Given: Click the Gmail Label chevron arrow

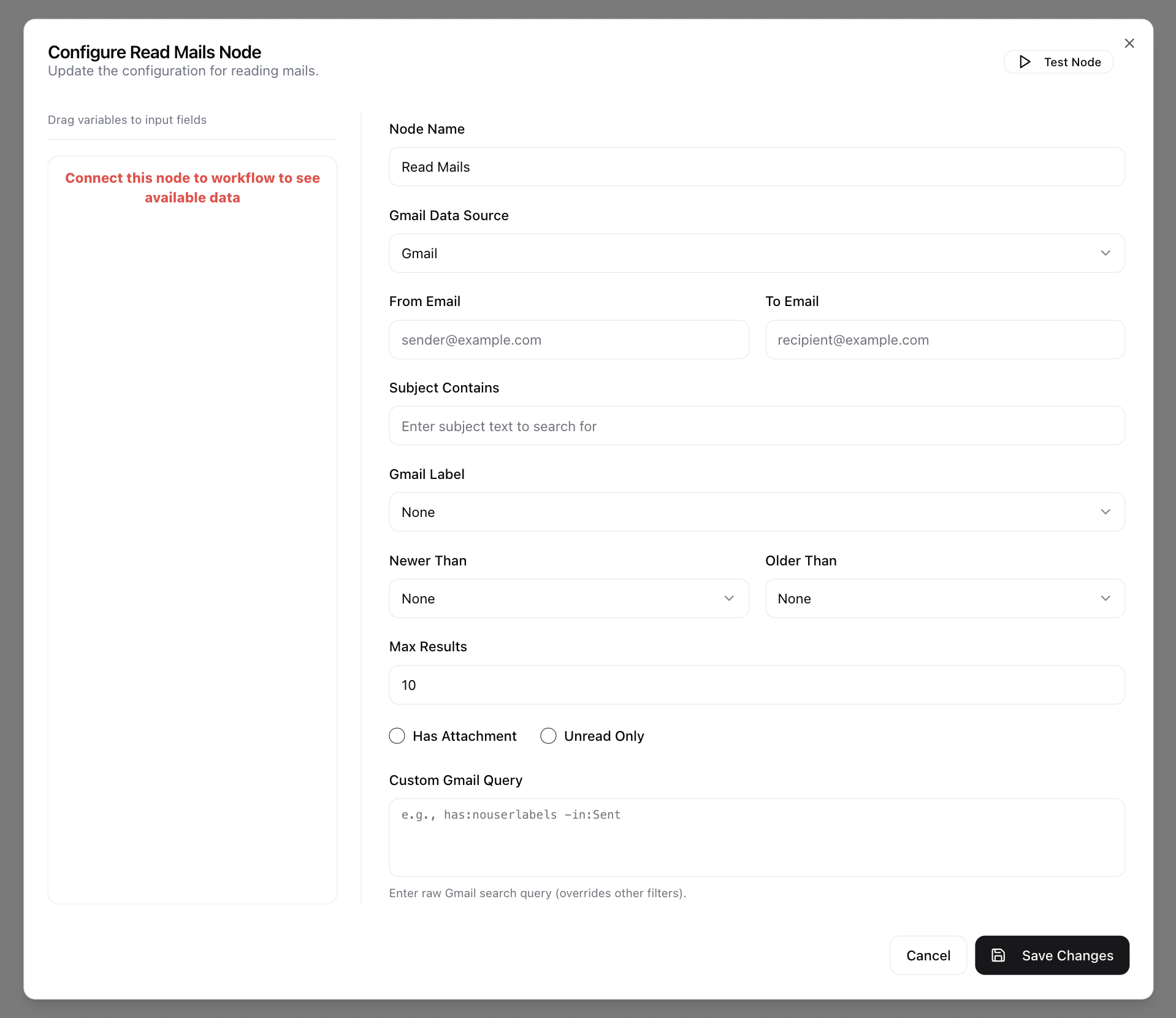Looking at the screenshot, I should point(1105,512).
